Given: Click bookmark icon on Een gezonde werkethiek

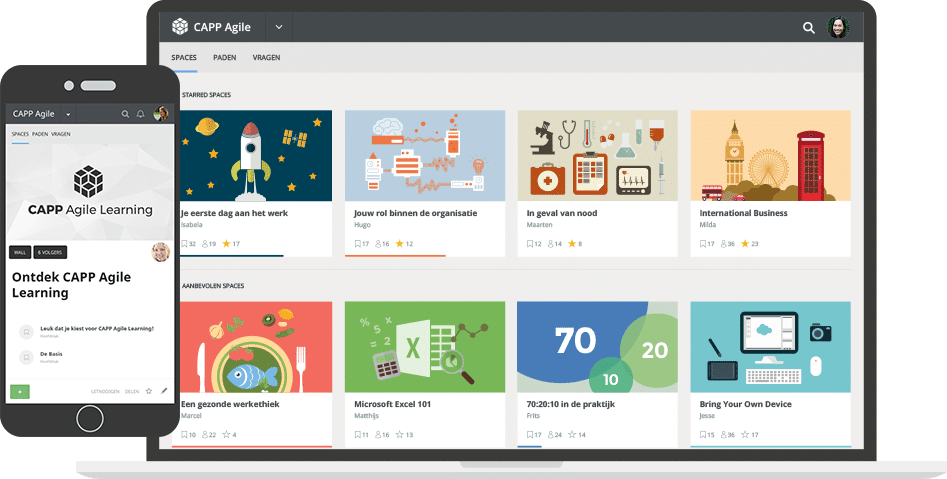Looking at the screenshot, I should click(x=184, y=435).
